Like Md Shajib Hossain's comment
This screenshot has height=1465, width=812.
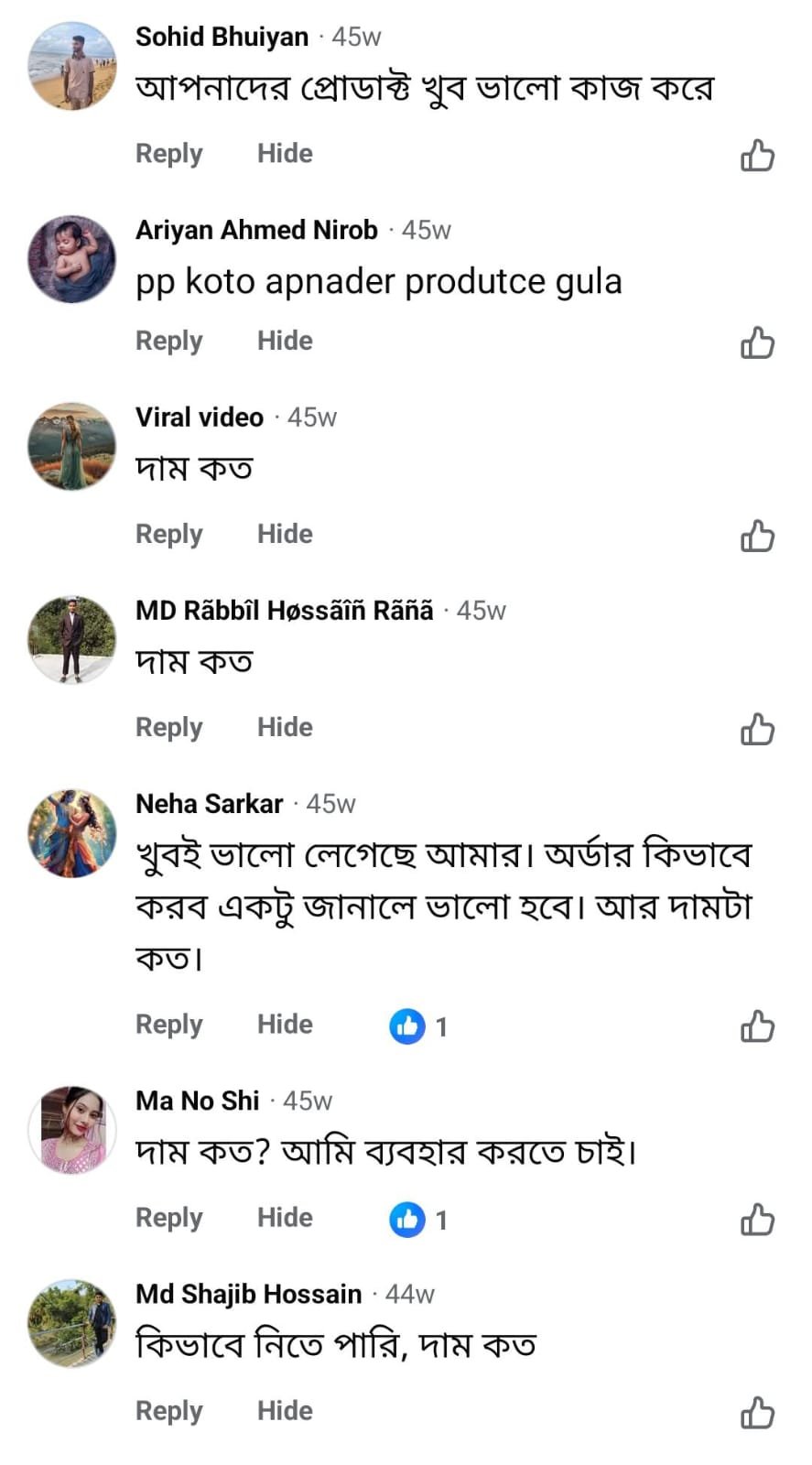pos(757,1413)
